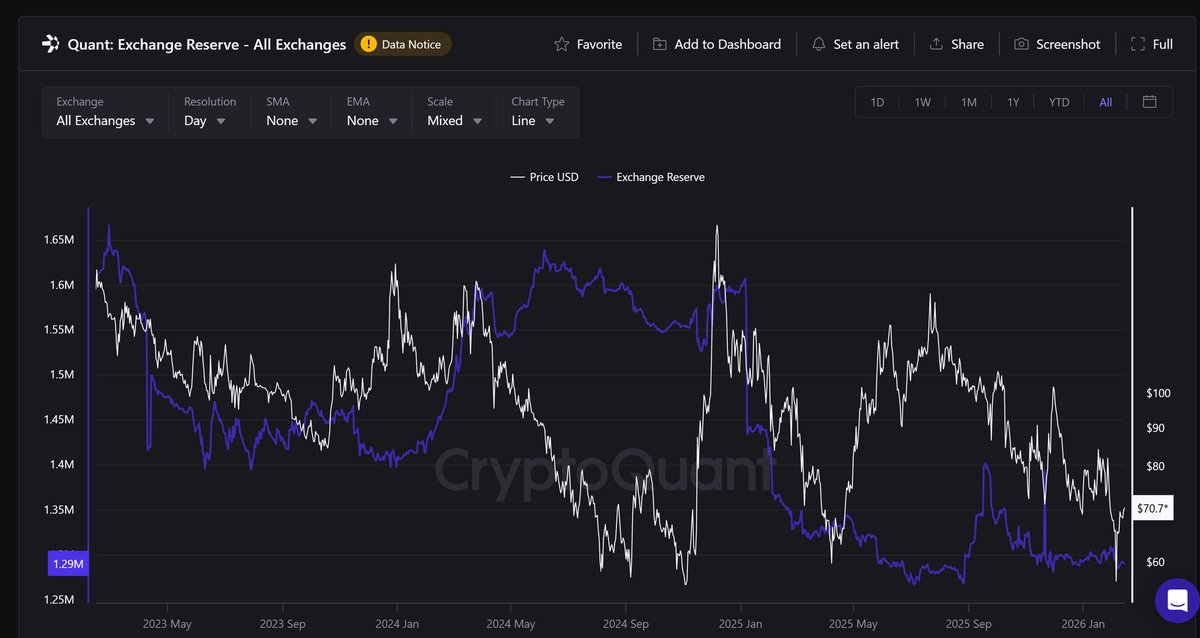Select the 1W time range
Screen dimensions: 1200x638
922,102
